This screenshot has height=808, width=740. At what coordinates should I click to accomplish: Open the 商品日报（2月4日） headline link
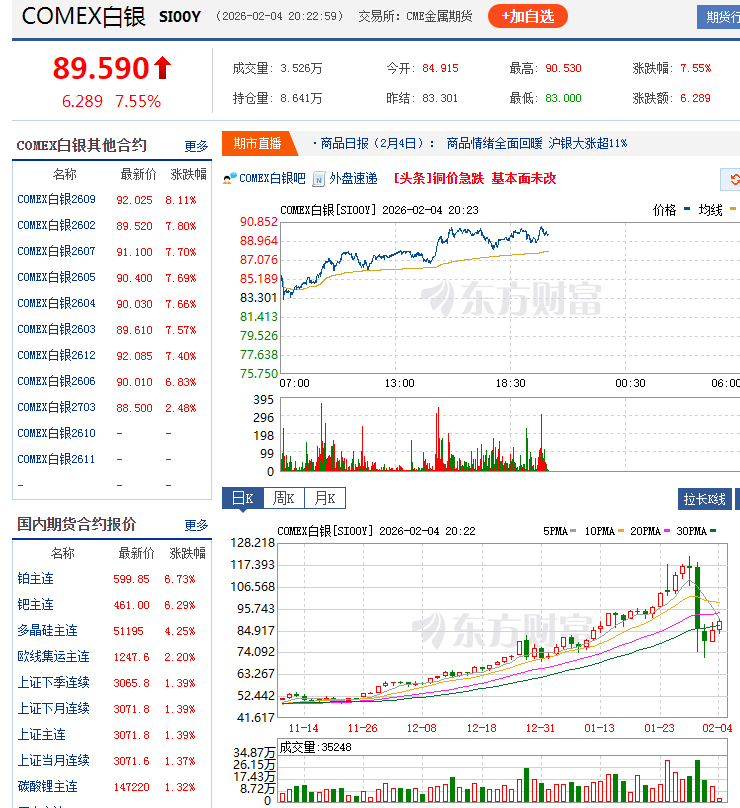coord(474,143)
